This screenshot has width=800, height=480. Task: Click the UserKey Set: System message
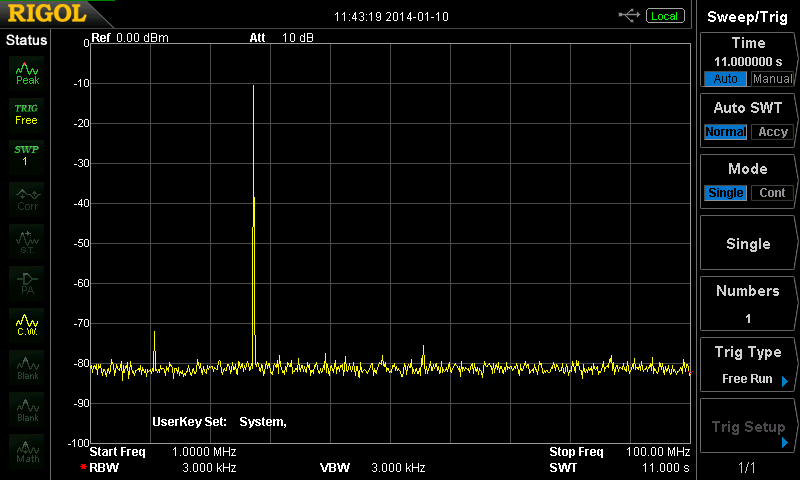[219, 422]
